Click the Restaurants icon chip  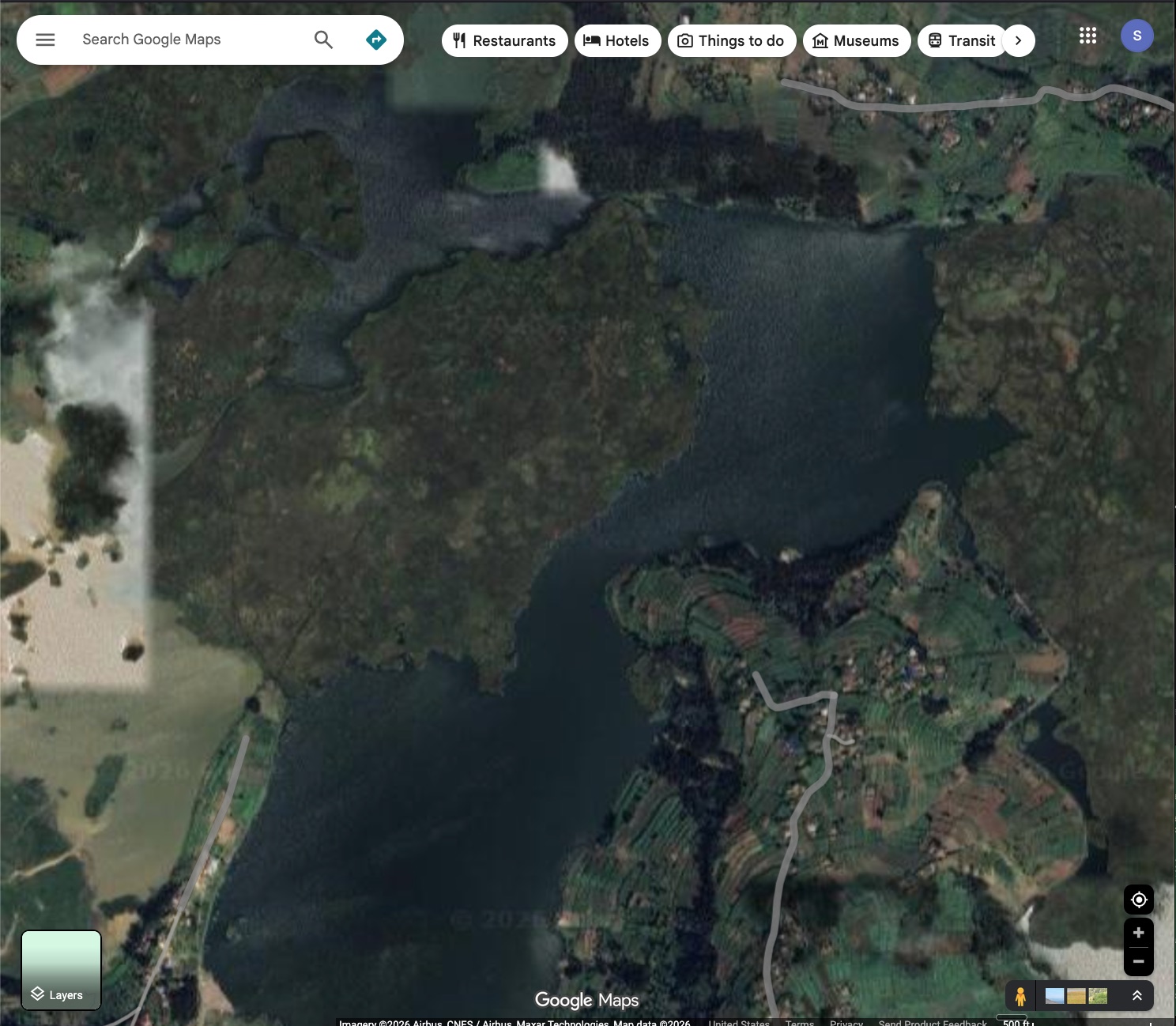click(460, 40)
